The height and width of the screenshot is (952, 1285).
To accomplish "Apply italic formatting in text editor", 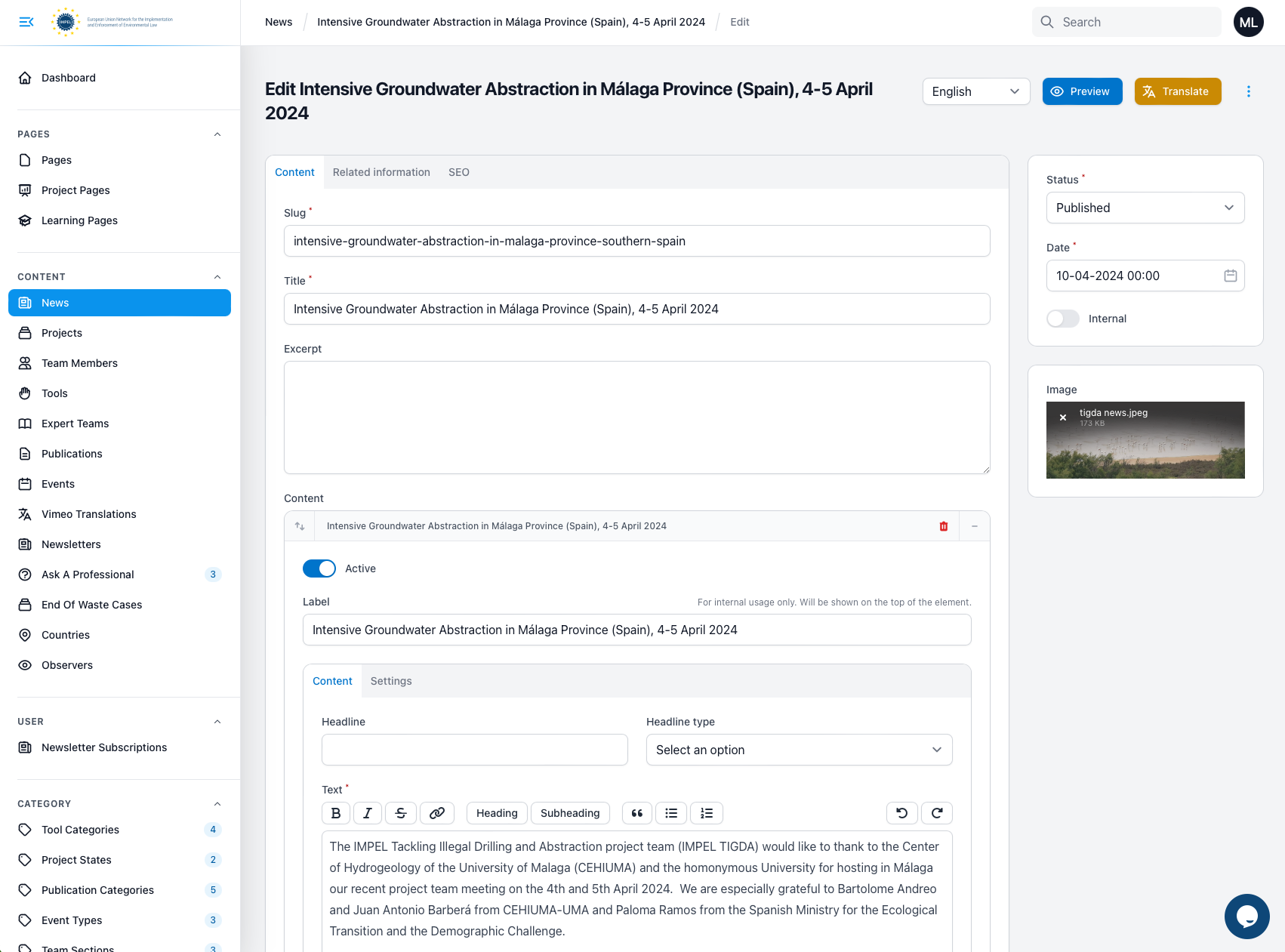I will tap(368, 813).
